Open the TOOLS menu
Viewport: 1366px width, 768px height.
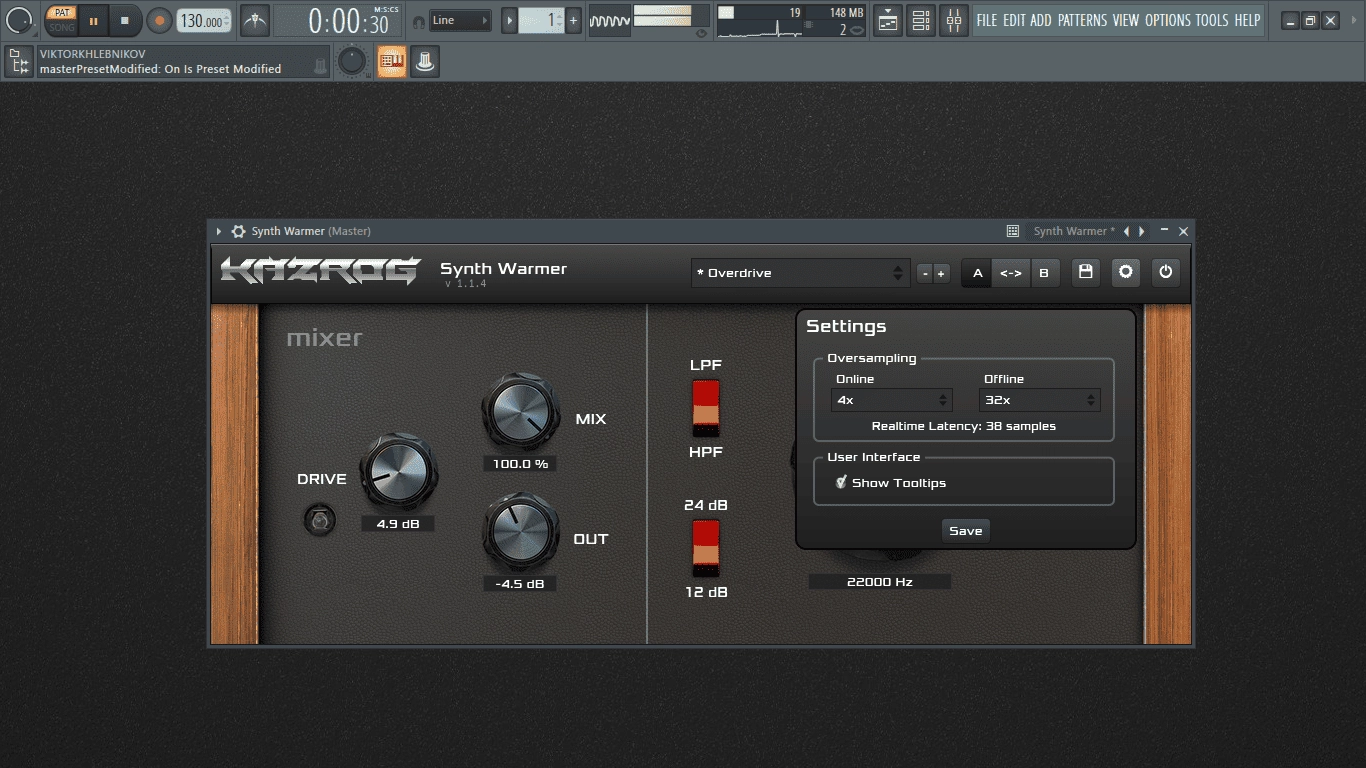1212,20
